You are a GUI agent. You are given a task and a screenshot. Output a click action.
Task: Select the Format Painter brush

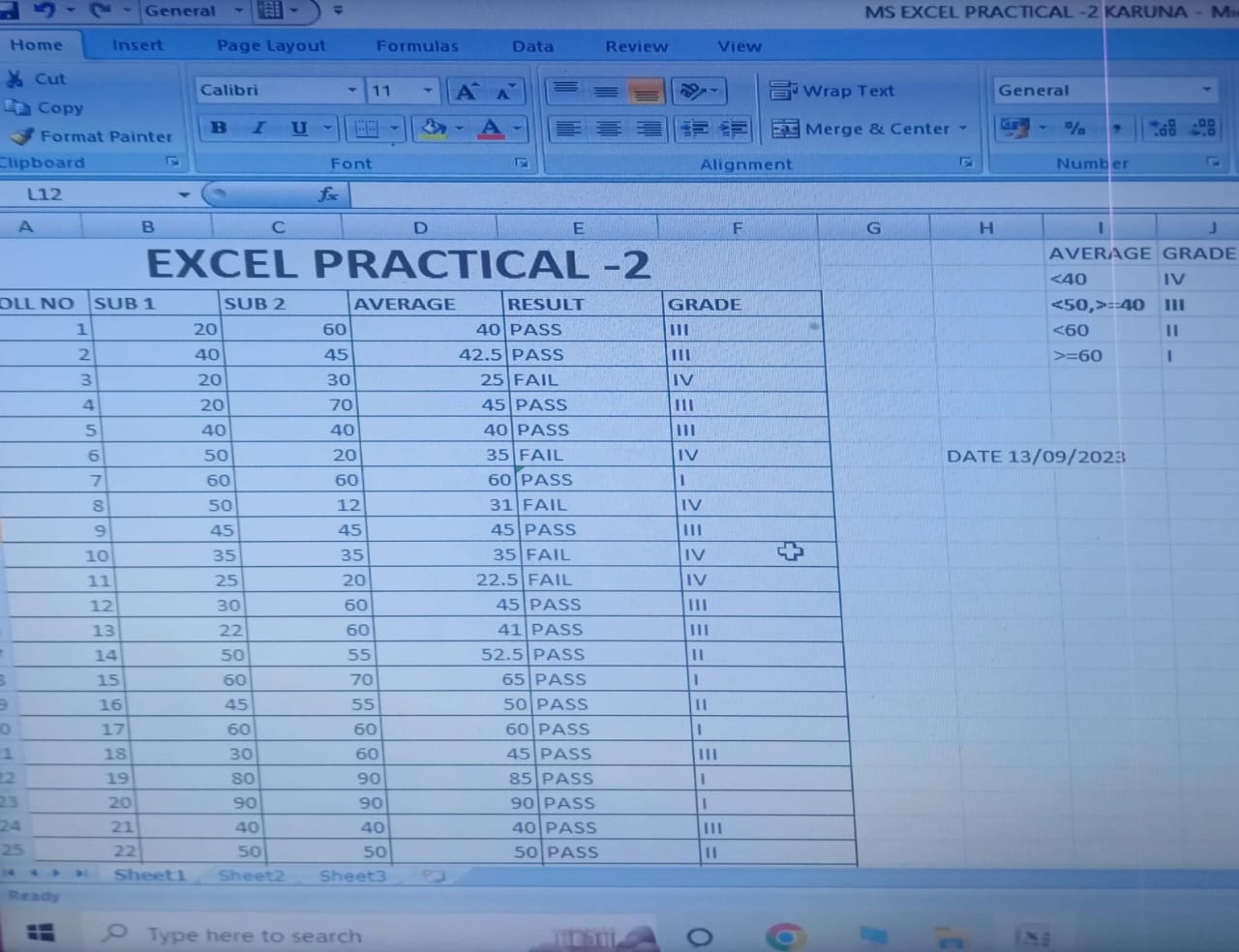pyautogui.click(x=21, y=136)
